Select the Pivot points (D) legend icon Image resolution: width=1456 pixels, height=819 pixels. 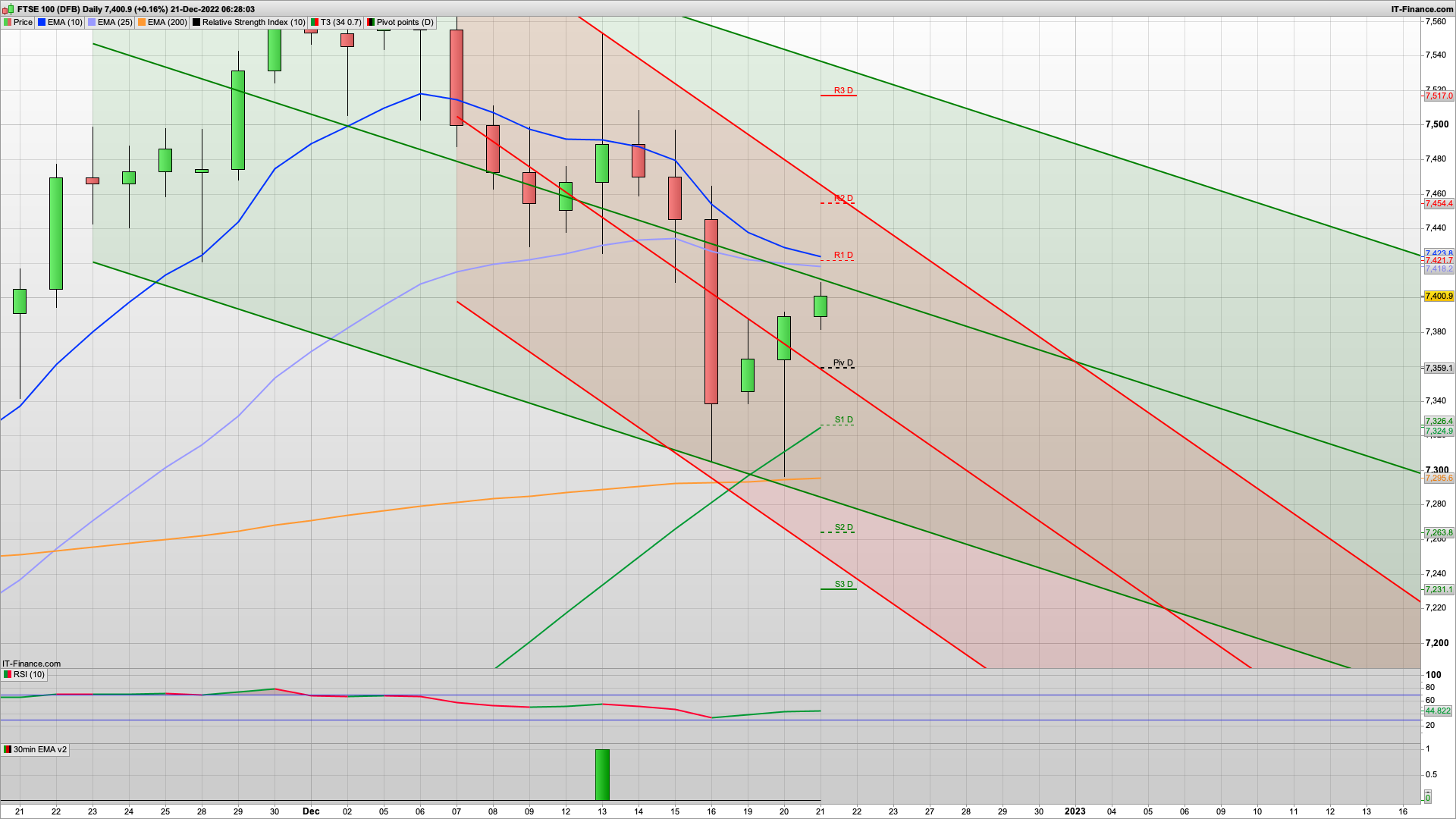(370, 22)
